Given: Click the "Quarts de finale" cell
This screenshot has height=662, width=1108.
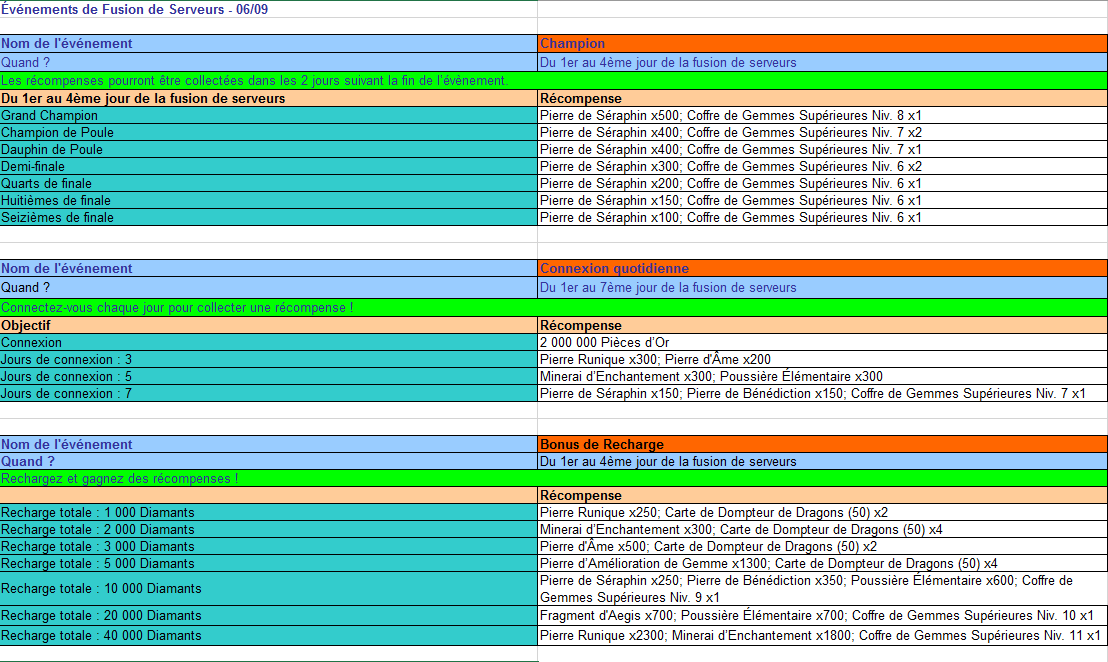Looking at the screenshot, I should coord(268,184).
